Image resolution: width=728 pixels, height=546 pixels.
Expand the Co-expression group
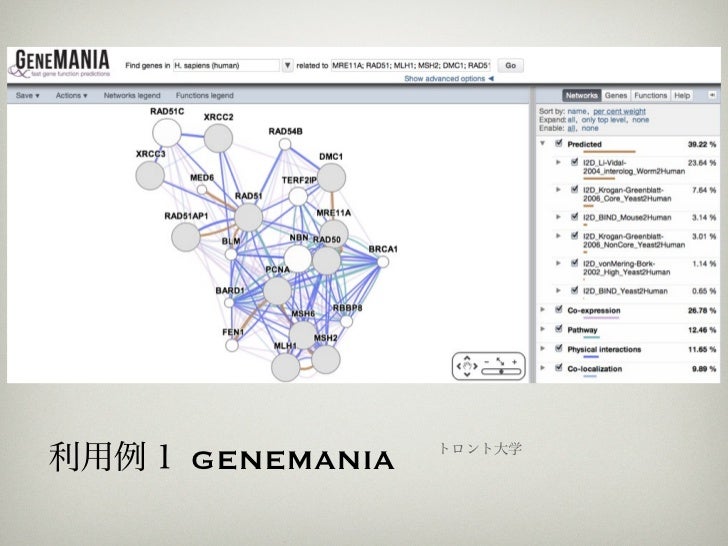[x=542, y=310]
